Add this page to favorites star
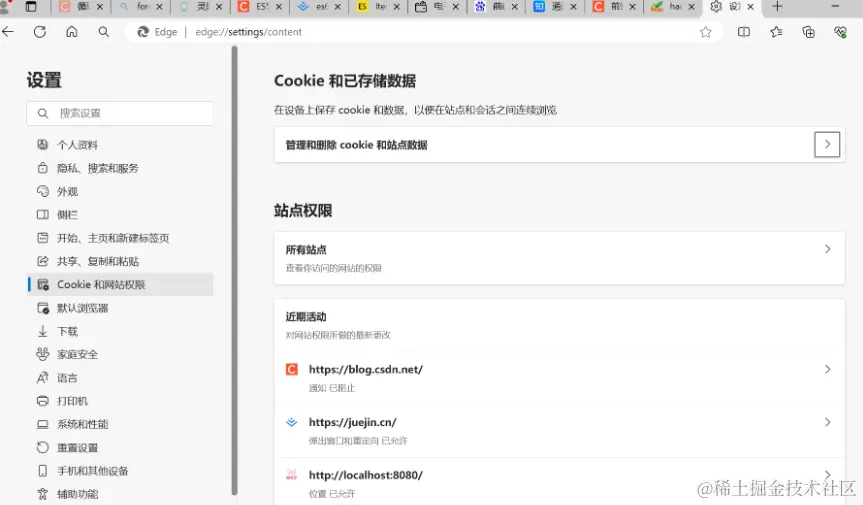863x505 pixels. click(x=706, y=32)
